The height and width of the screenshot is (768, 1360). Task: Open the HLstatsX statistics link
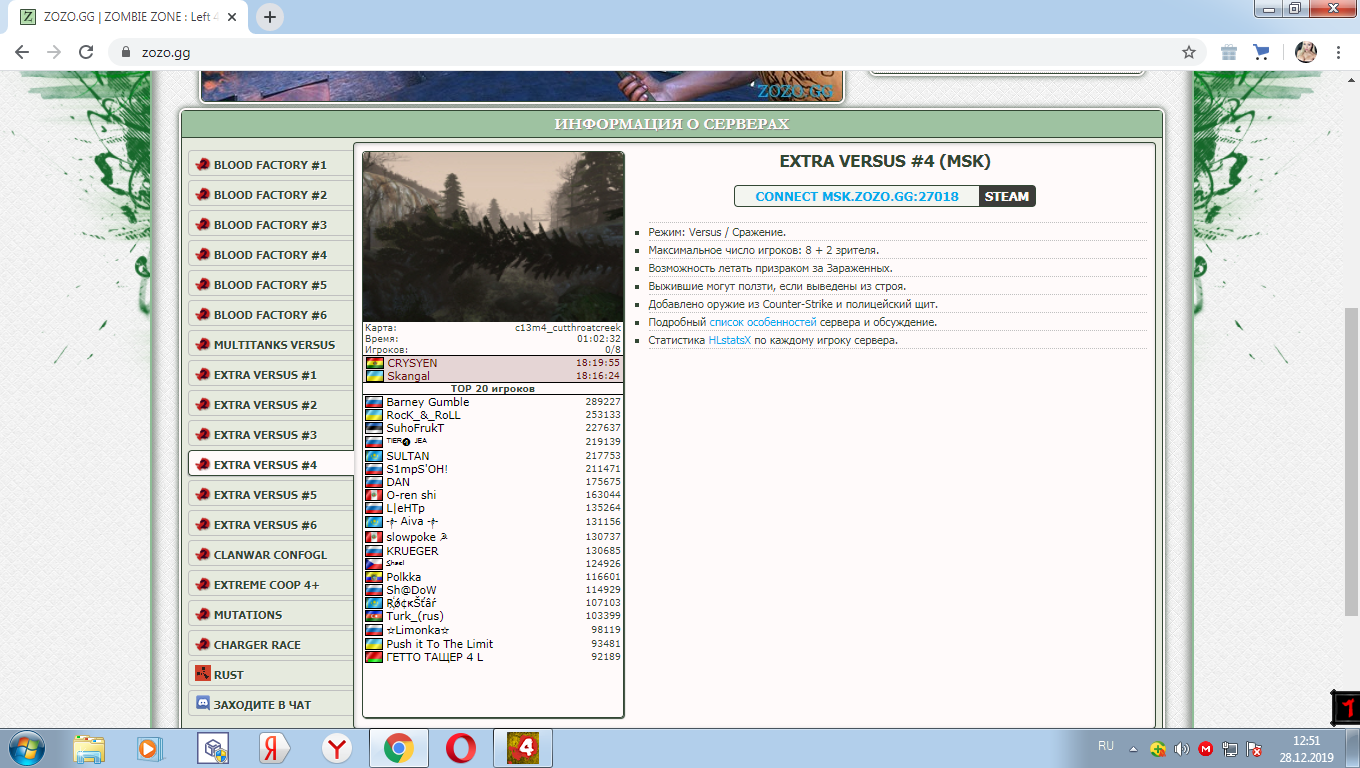(729, 340)
